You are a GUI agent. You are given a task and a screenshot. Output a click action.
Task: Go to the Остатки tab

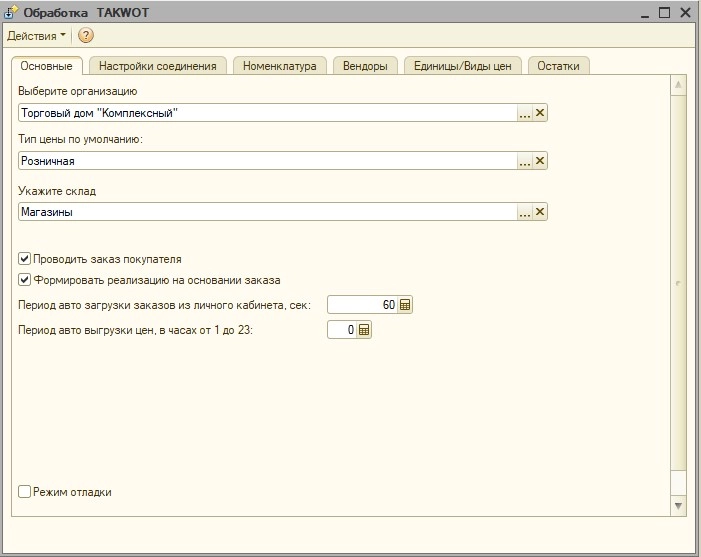point(558,66)
